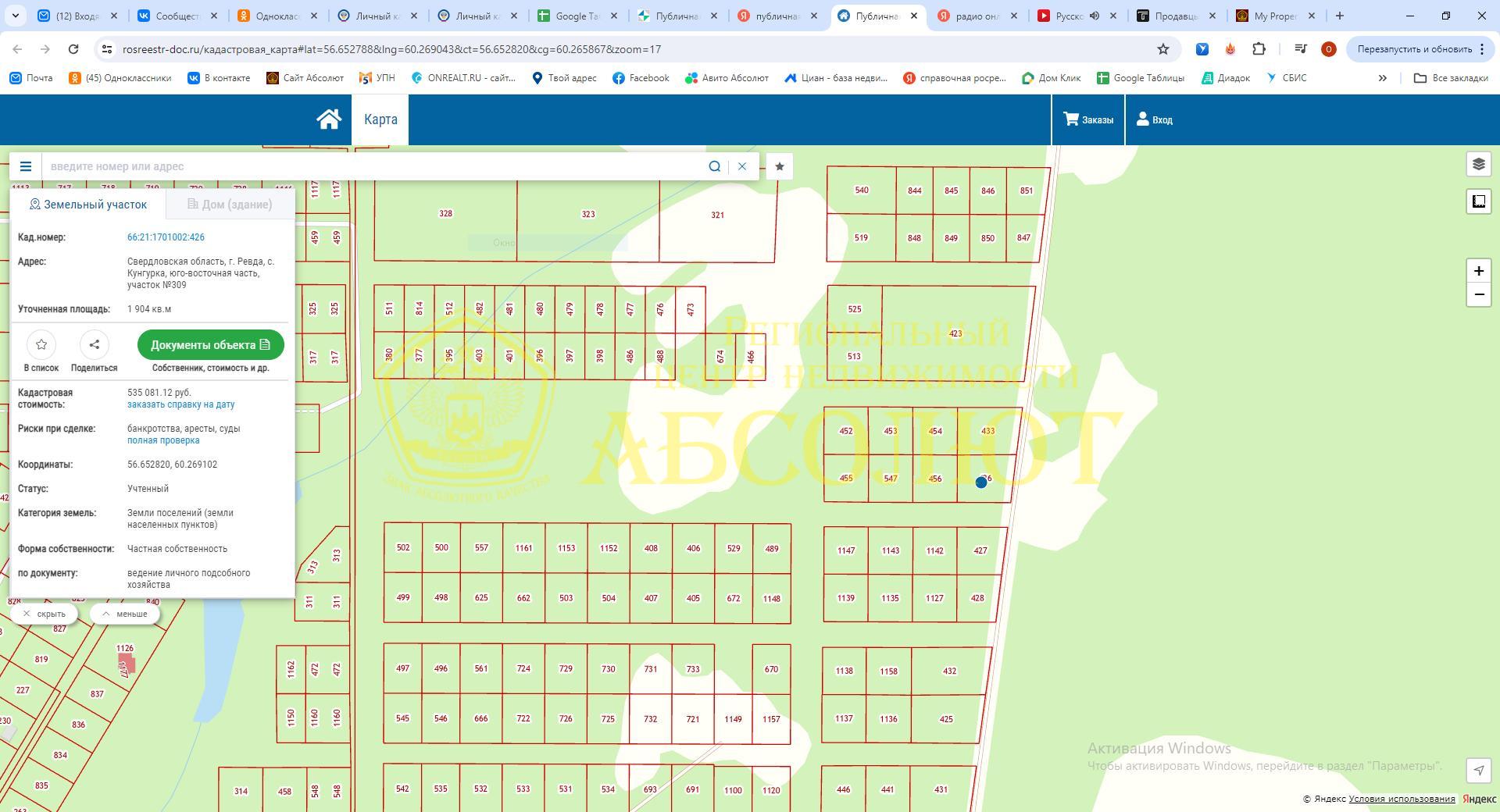
Task: Switch to the Карта tab
Action: 380,119
